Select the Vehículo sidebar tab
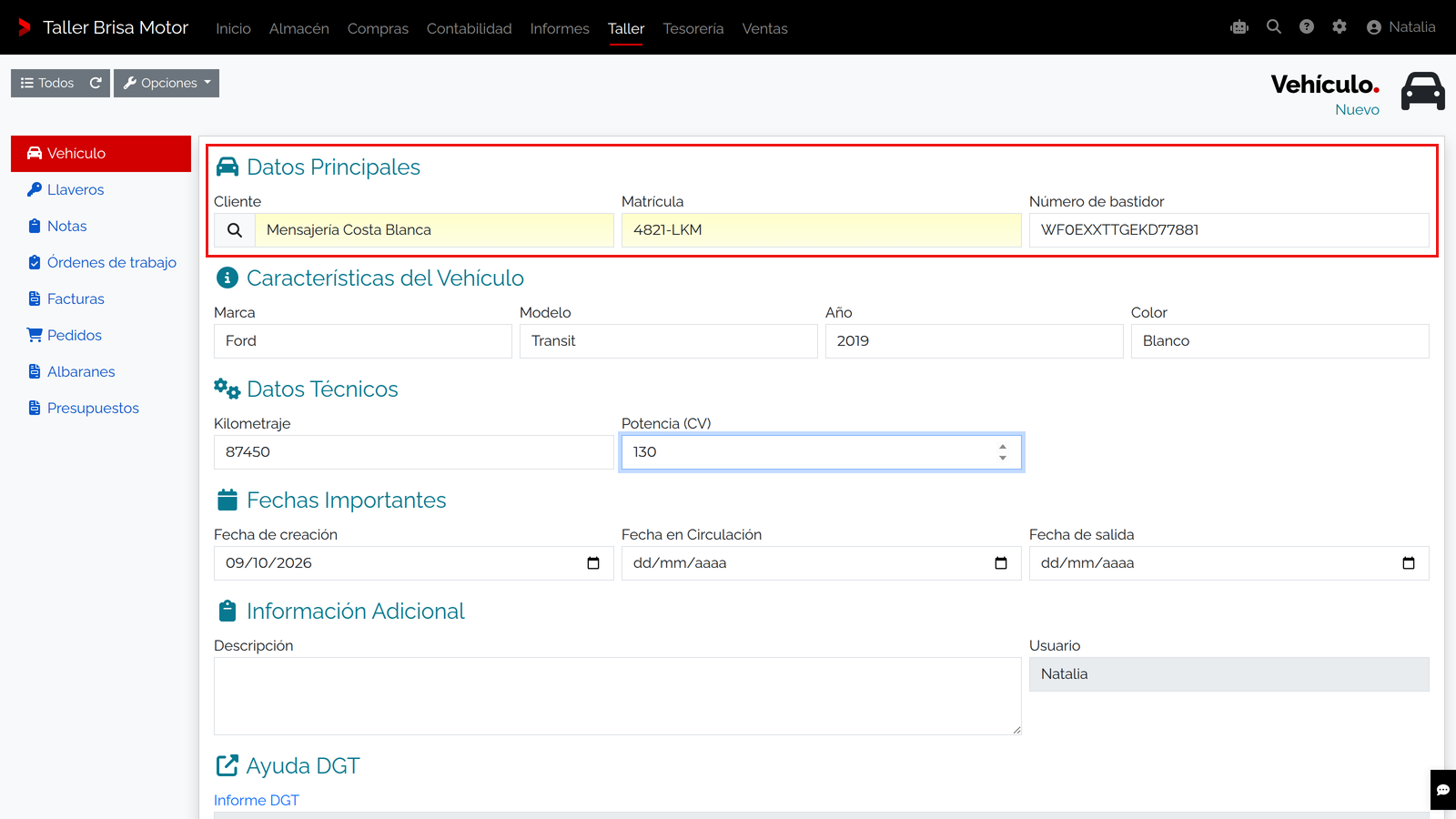The width and height of the screenshot is (1456, 819). coord(101,154)
